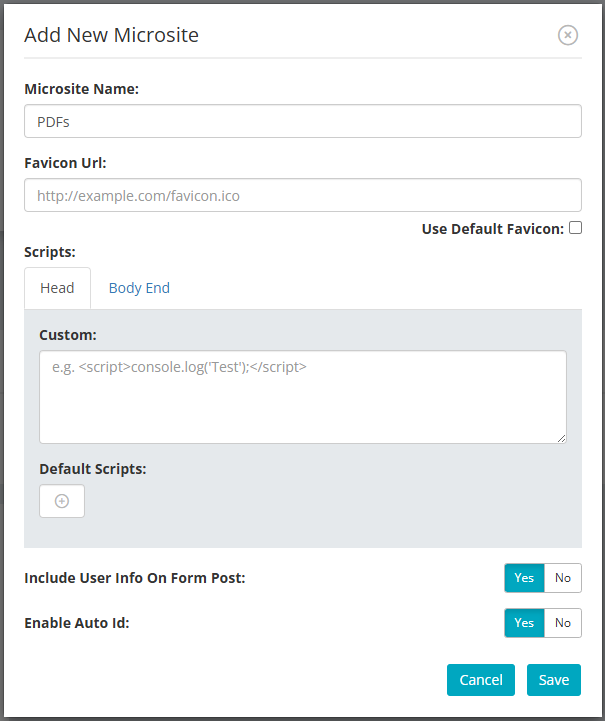This screenshot has height=721, width=605.
Task: Focus the Microsite Name field containing PDFs
Action: pyautogui.click(x=303, y=121)
